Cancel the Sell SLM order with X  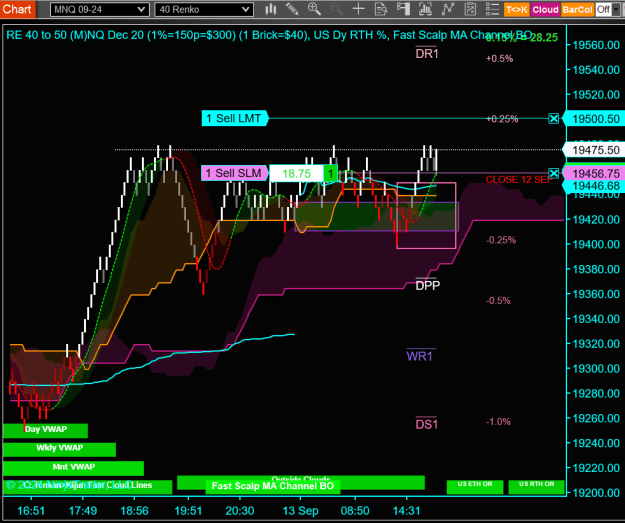tap(554, 173)
